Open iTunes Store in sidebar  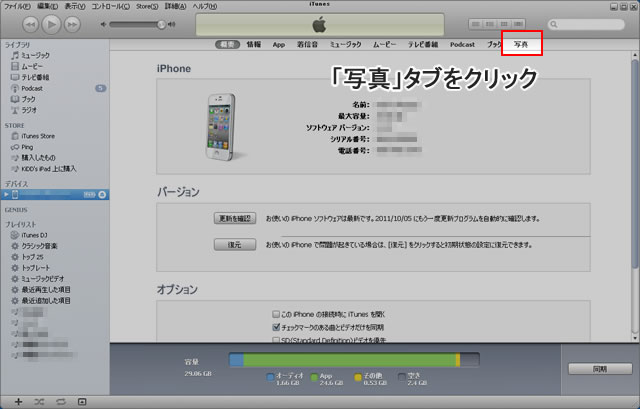(38, 136)
